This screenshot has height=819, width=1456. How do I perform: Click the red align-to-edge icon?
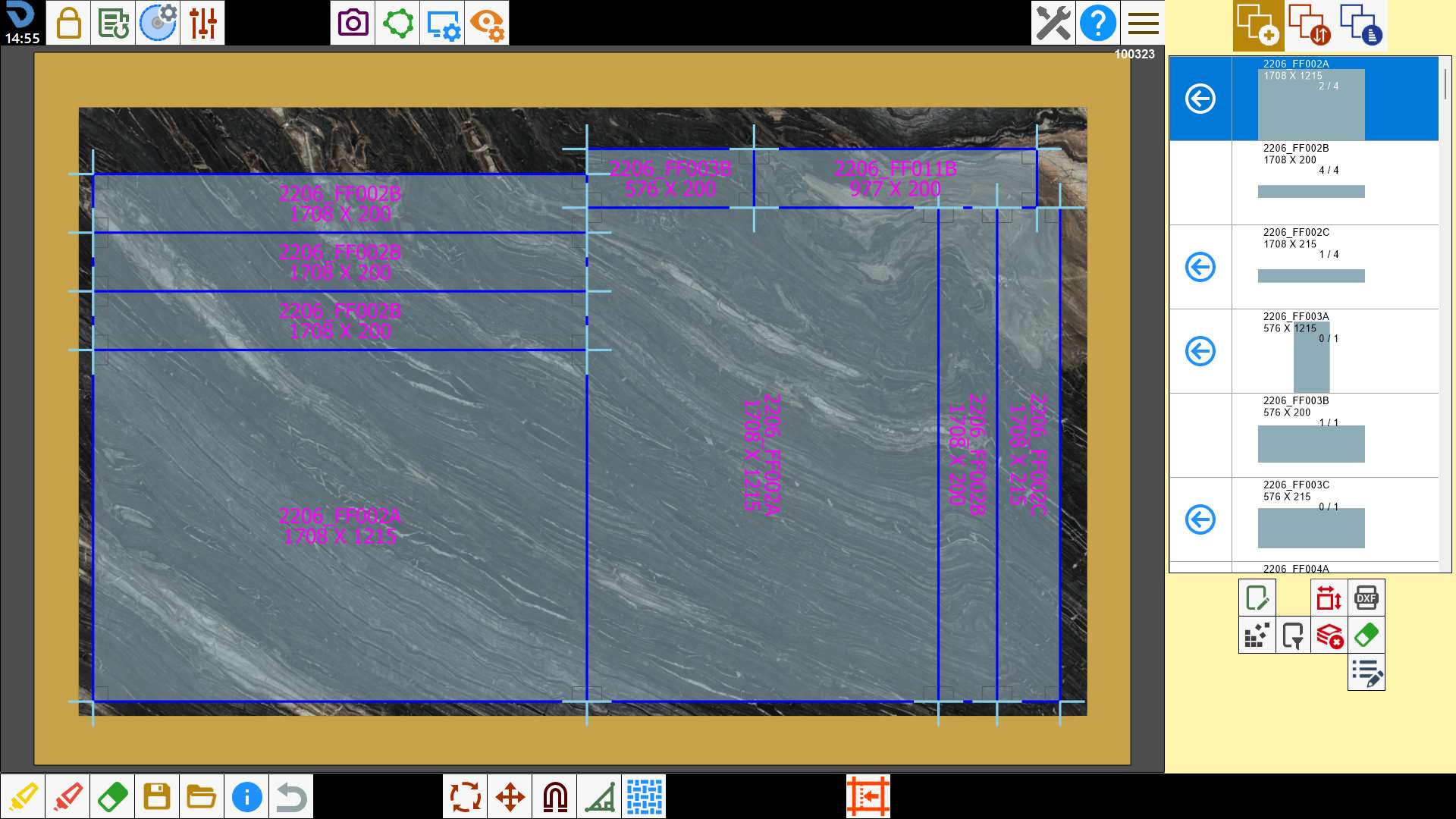(x=868, y=796)
